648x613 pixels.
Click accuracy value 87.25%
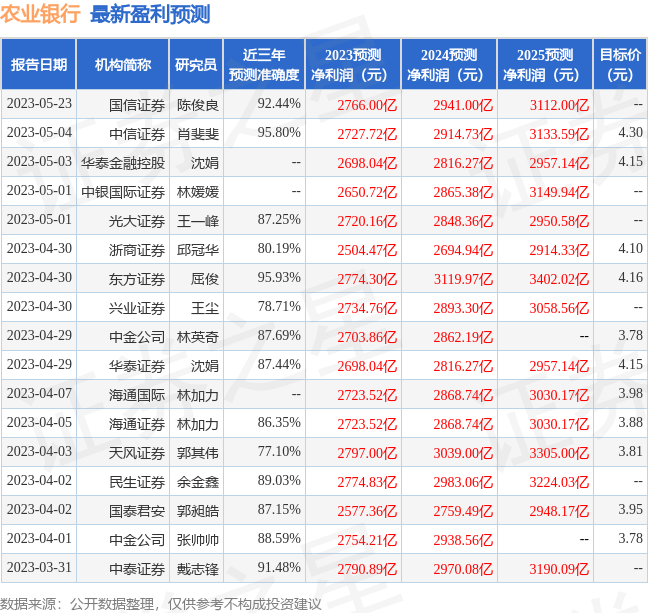pos(279,219)
